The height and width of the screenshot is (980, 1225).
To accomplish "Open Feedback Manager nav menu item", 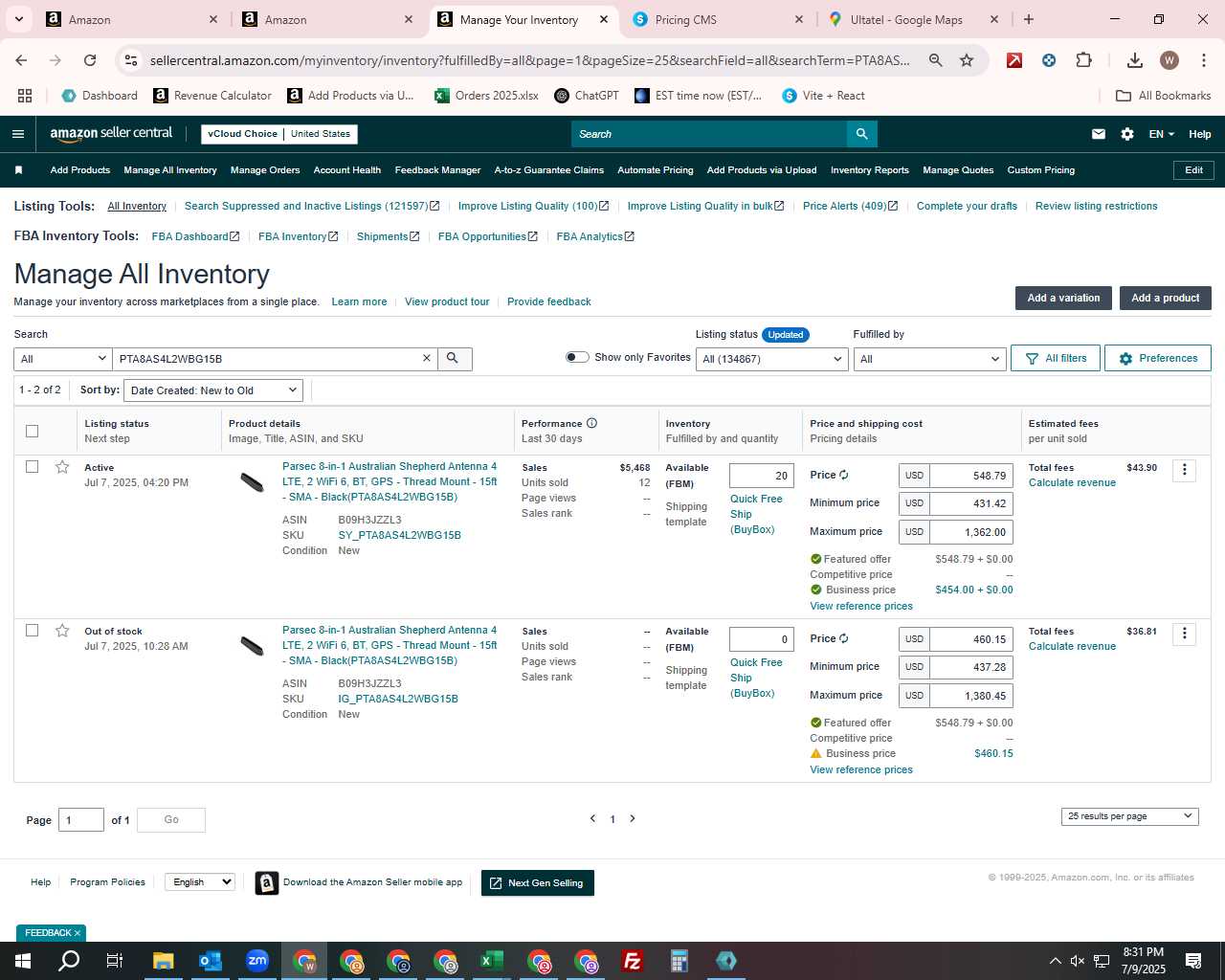I will (437, 170).
